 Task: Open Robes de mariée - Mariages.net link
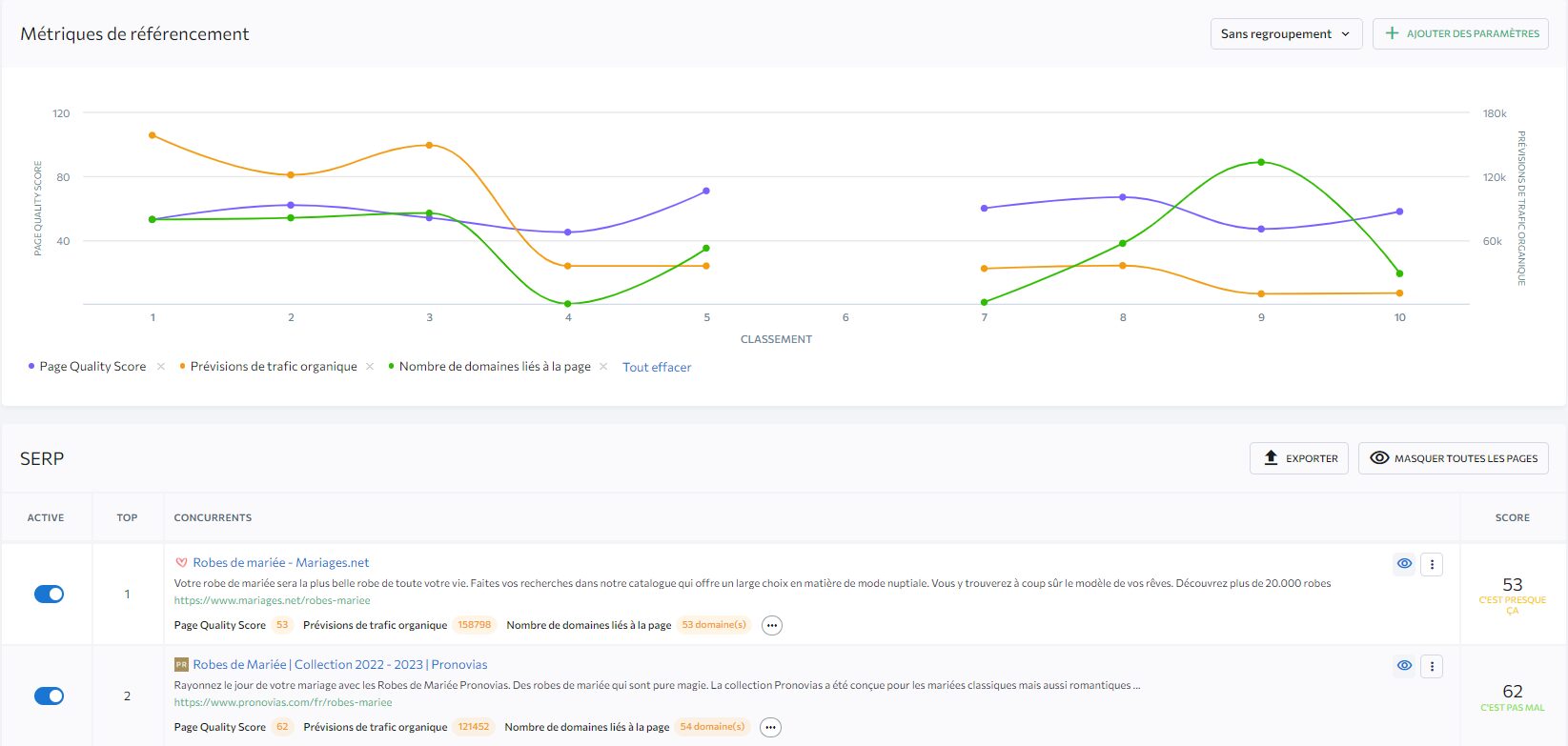(x=281, y=563)
